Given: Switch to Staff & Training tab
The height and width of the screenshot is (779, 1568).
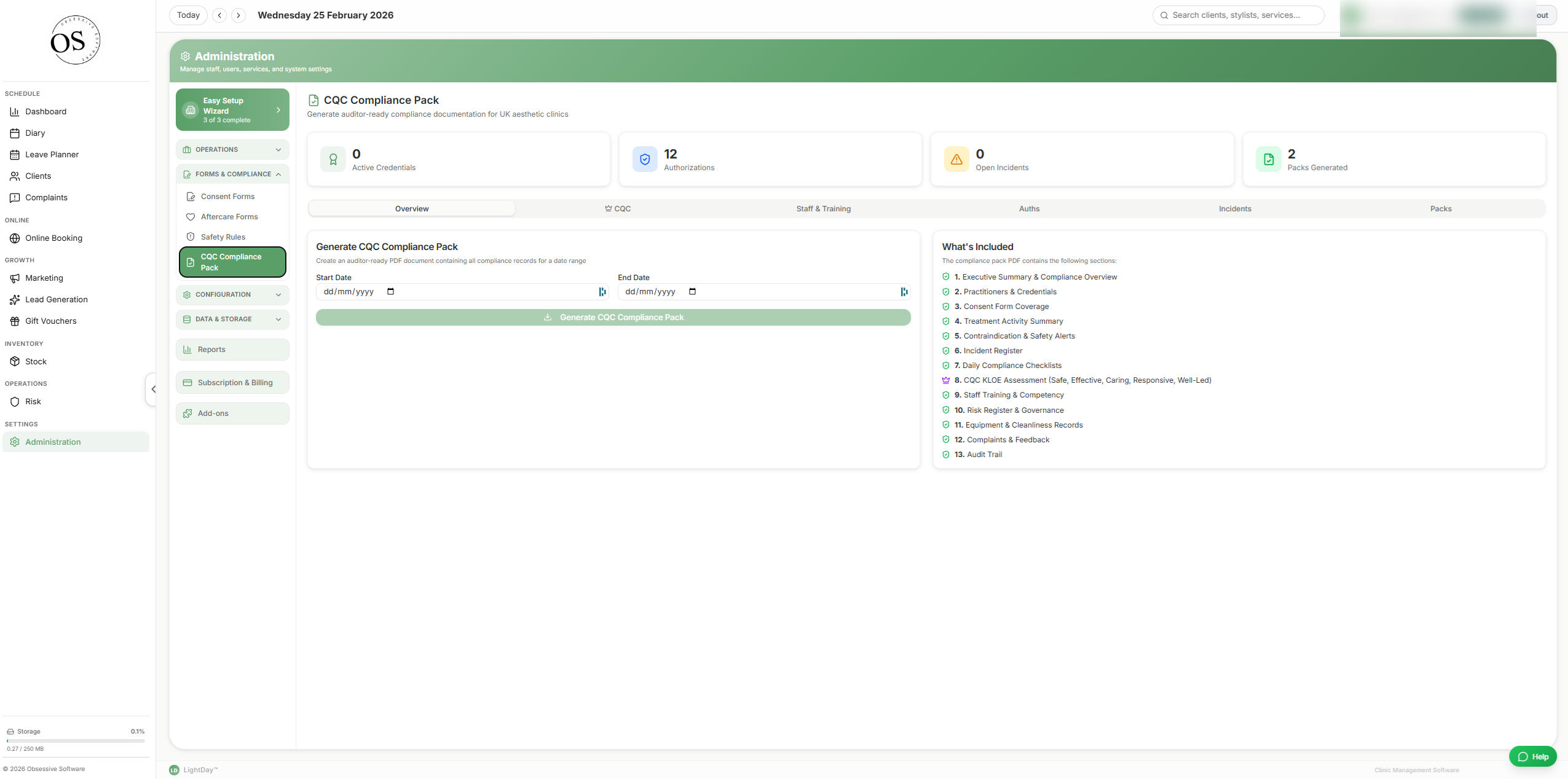Looking at the screenshot, I should pyautogui.click(x=824, y=209).
